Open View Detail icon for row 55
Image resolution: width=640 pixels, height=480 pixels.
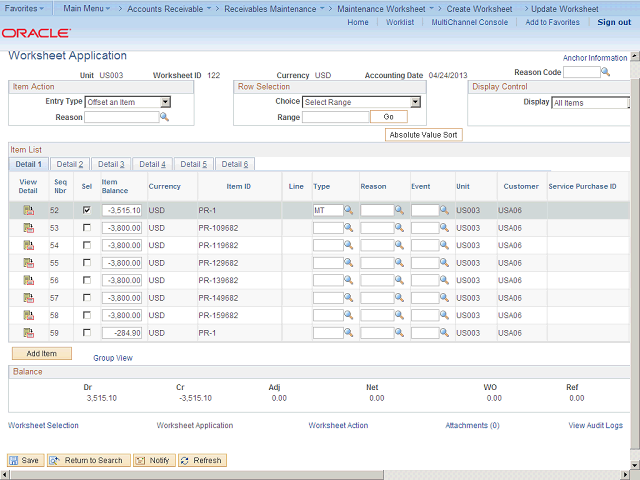(x=28, y=263)
